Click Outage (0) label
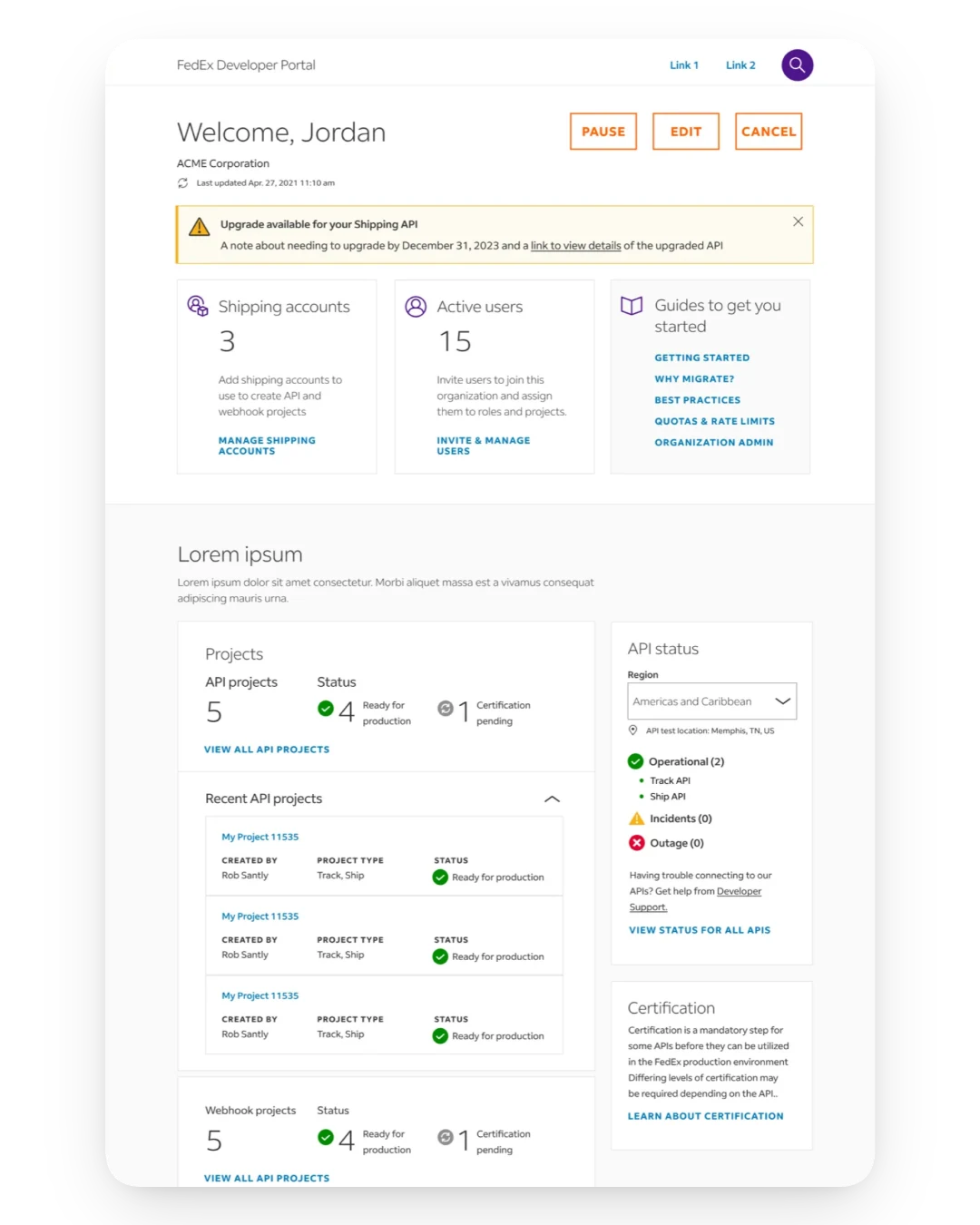 (677, 843)
